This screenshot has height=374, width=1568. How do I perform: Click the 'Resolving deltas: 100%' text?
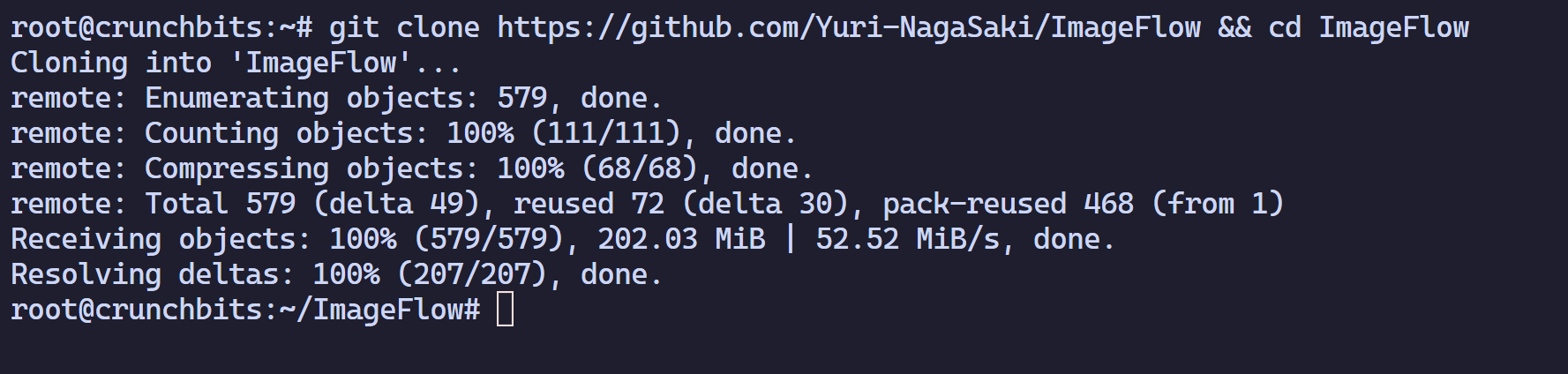[x=195, y=274]
